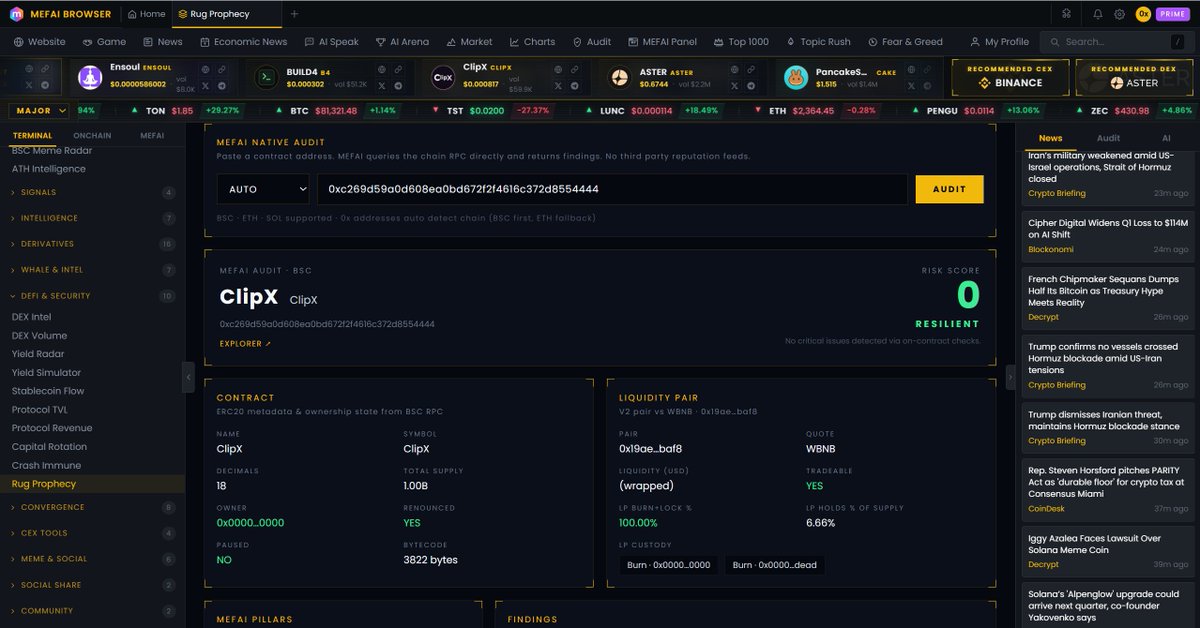The image size is (1200, 628).
Task: Expand the MEME & SOCIAL sidebar section
Action: pos(92,559)
